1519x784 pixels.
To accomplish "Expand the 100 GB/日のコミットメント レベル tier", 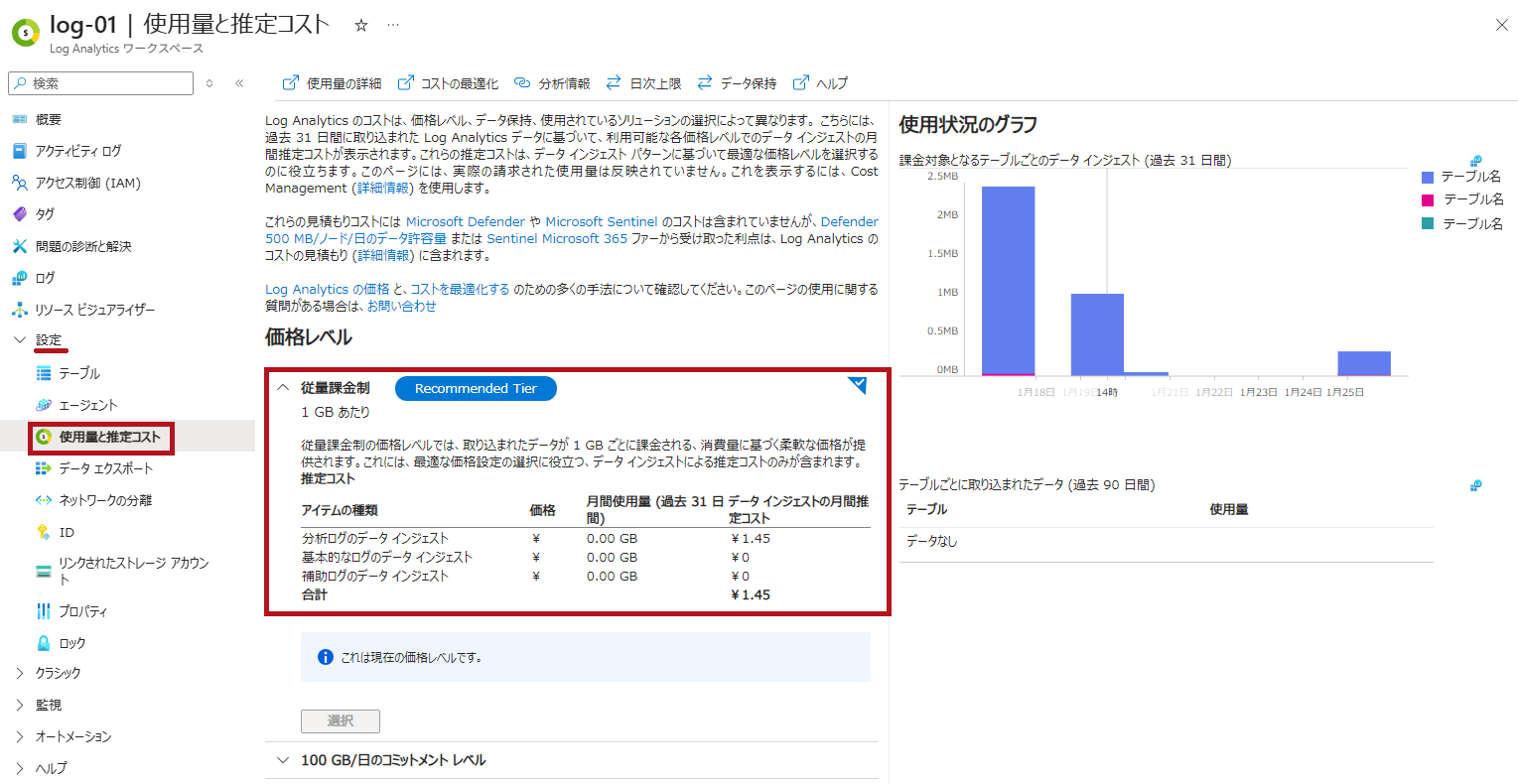I will 284,760.
